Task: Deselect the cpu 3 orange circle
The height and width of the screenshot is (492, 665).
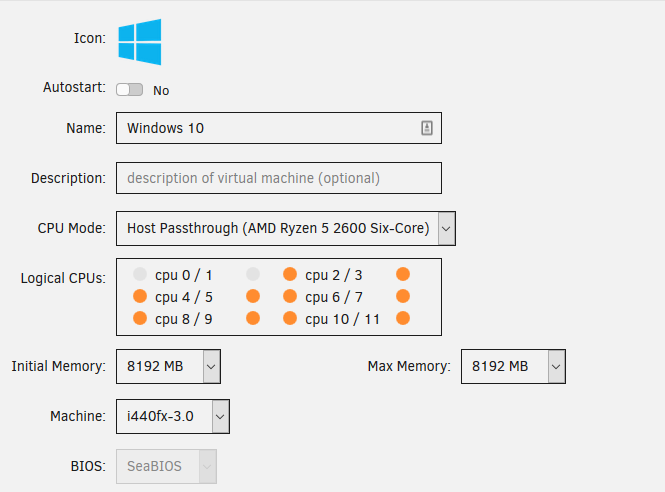Action: tap(403, 274)
